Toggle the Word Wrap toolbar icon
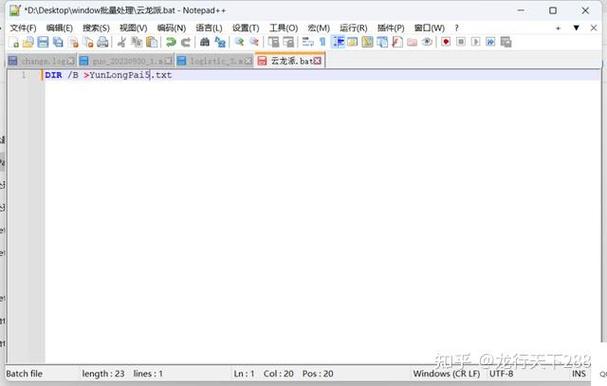The image size is (607, 386). (308, 42)
